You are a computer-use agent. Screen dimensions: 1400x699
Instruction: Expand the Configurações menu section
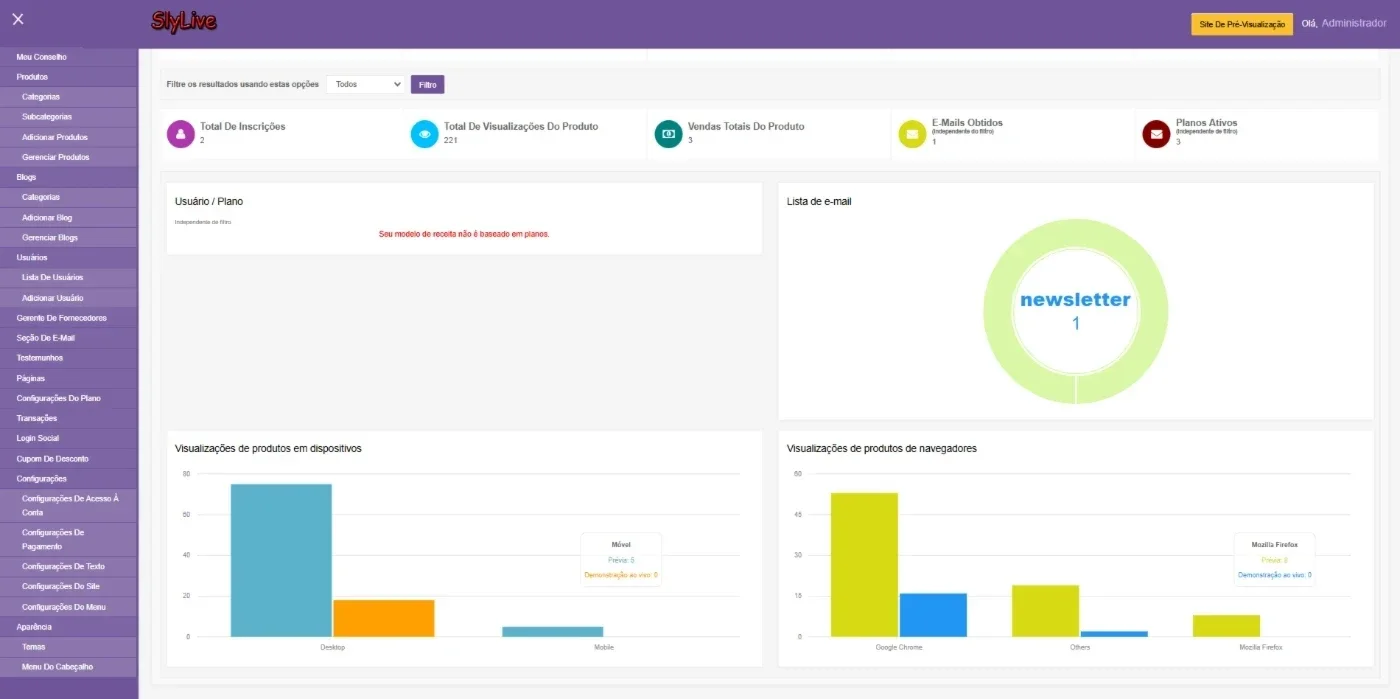[68, 478]
